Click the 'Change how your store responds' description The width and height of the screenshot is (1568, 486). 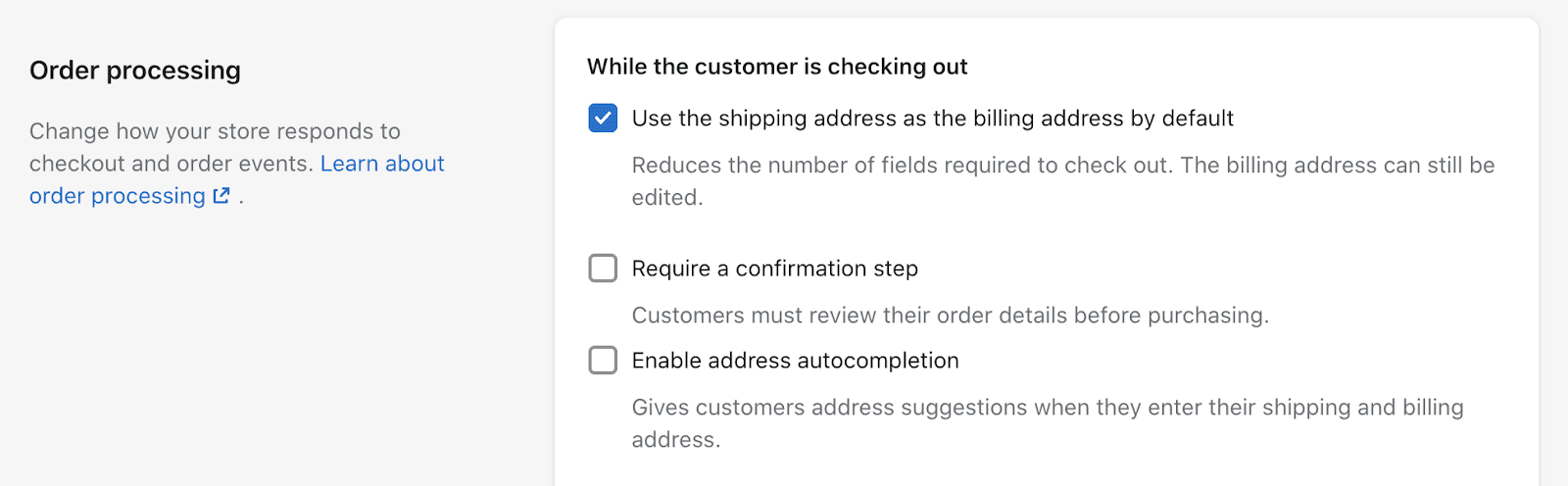[x=215, y=131]
